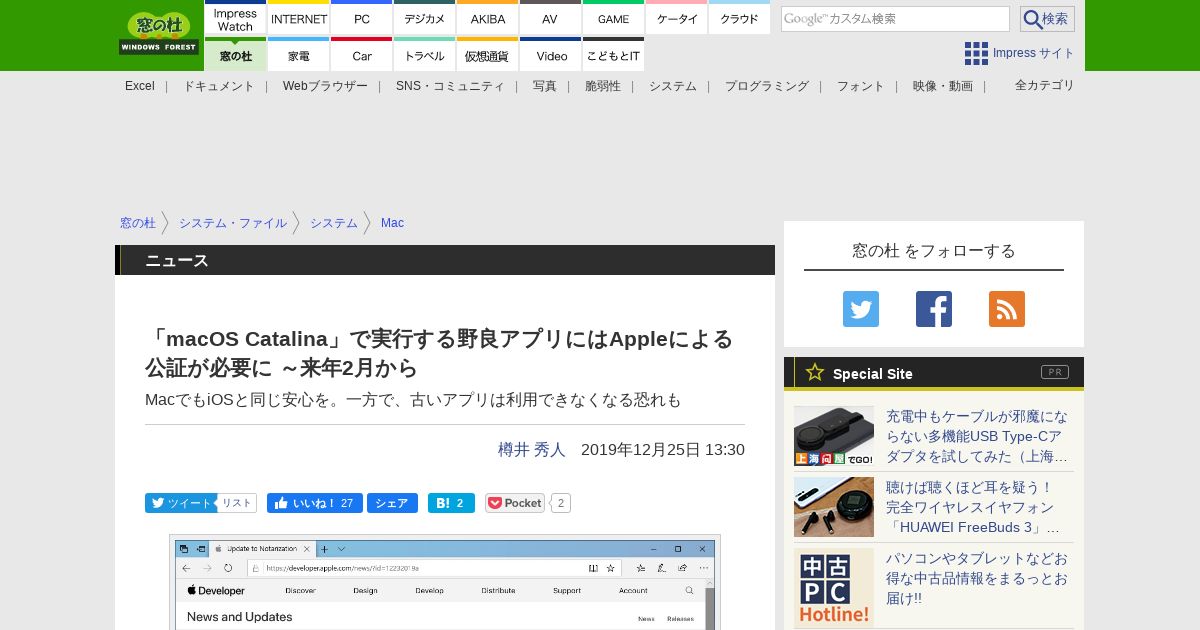The height and width of the screenshot is (630, 1200).
Task: Click the 窓の杜 breadcrumb link
Action: coord(138,223)
